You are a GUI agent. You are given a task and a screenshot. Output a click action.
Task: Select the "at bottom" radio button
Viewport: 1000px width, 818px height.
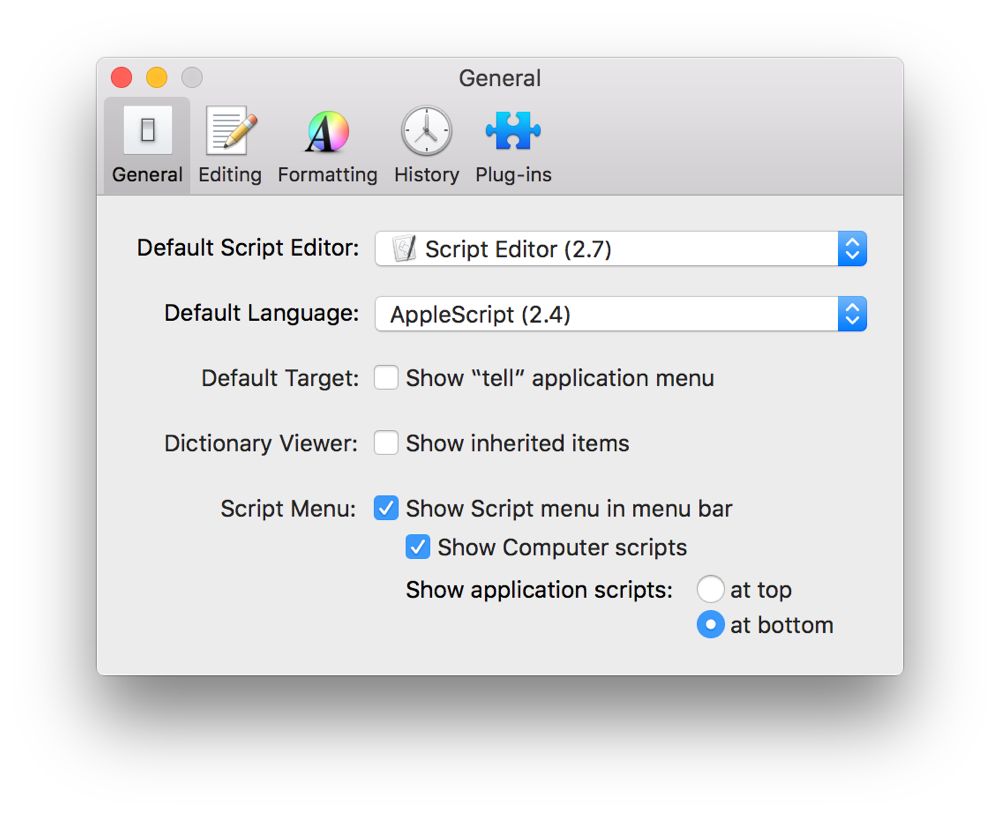click(x=710, y=625)
